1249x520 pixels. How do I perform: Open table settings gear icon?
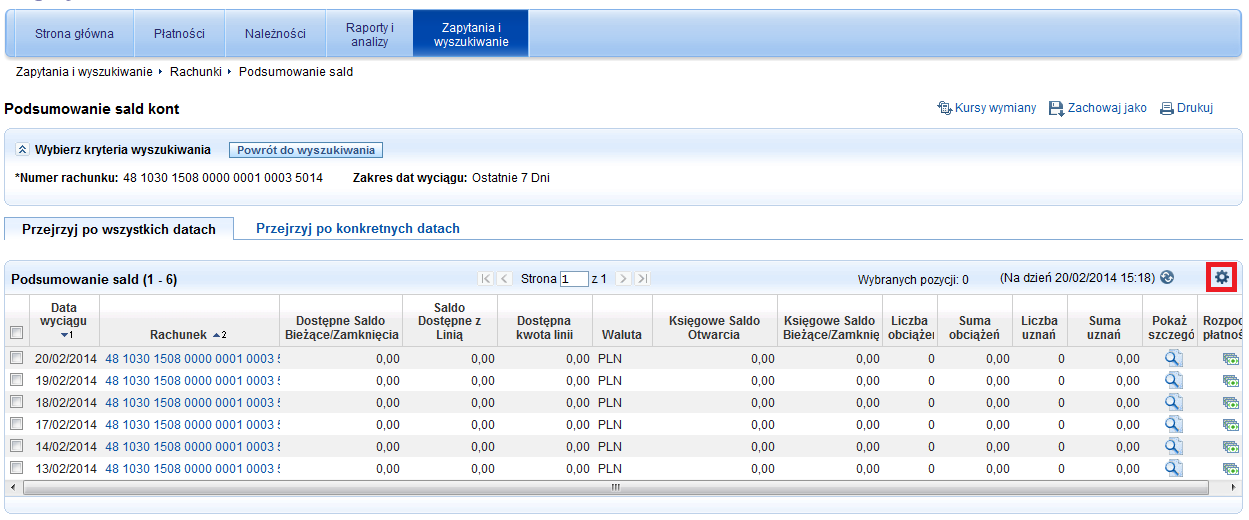1221,277
